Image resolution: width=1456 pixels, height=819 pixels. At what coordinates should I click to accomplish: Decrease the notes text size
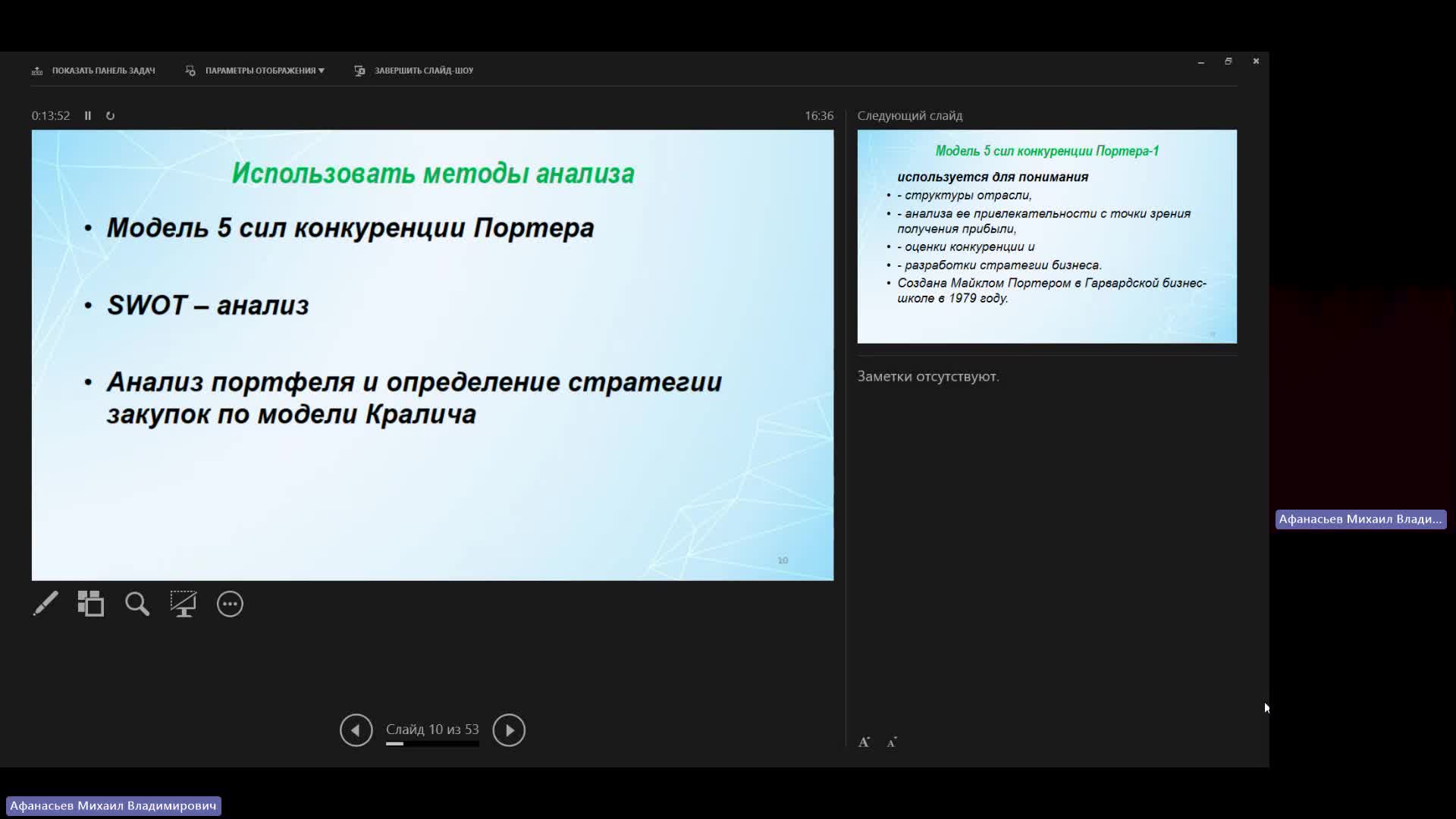pos(892,742)
